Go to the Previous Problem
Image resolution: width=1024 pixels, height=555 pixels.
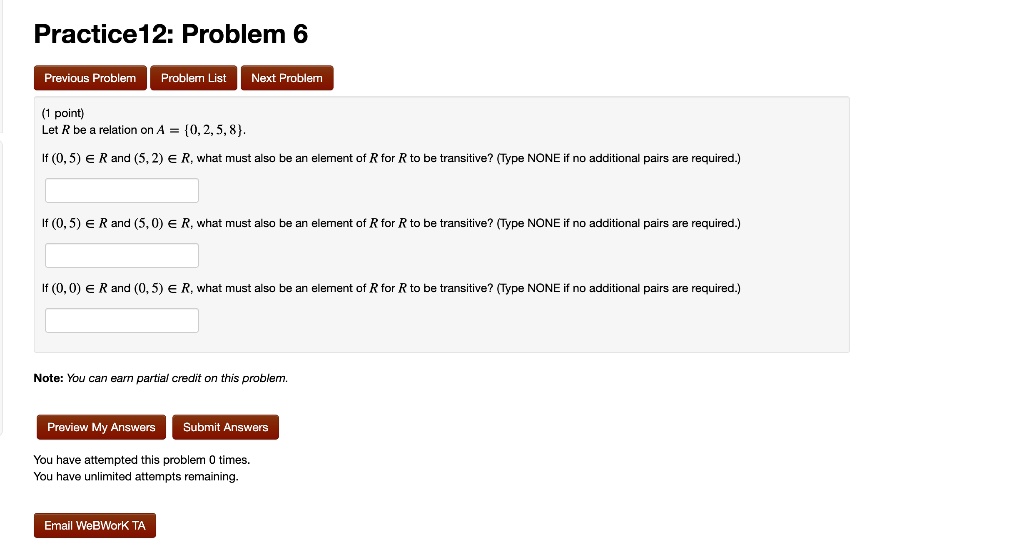[90, 78]
